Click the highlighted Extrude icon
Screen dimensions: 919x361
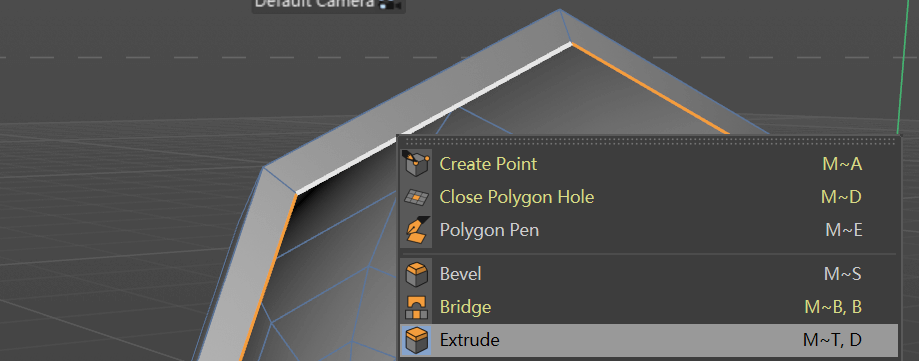click(416, 340)
